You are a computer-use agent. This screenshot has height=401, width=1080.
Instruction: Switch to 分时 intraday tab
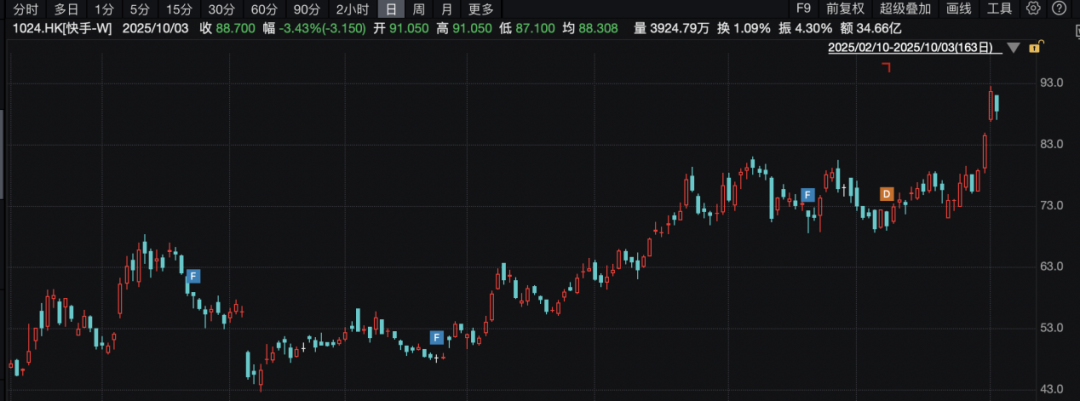pos(26,9)
